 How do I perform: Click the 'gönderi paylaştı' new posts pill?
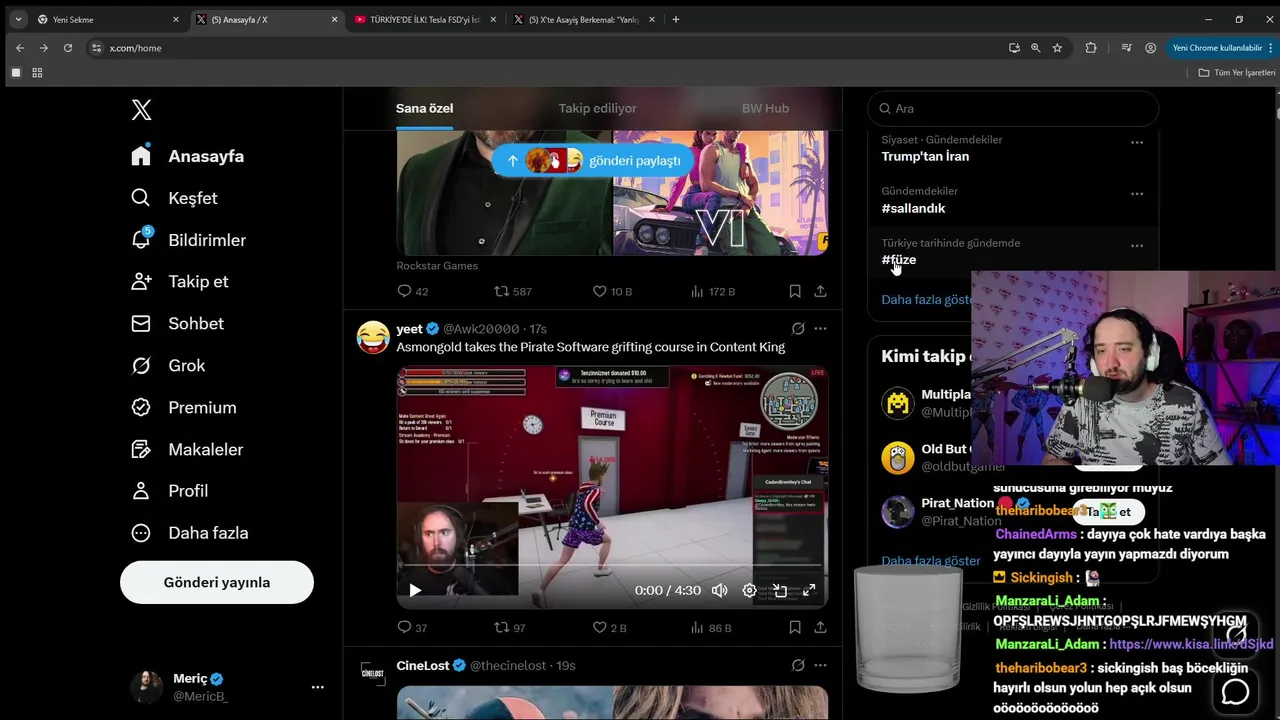click(593, 160)
